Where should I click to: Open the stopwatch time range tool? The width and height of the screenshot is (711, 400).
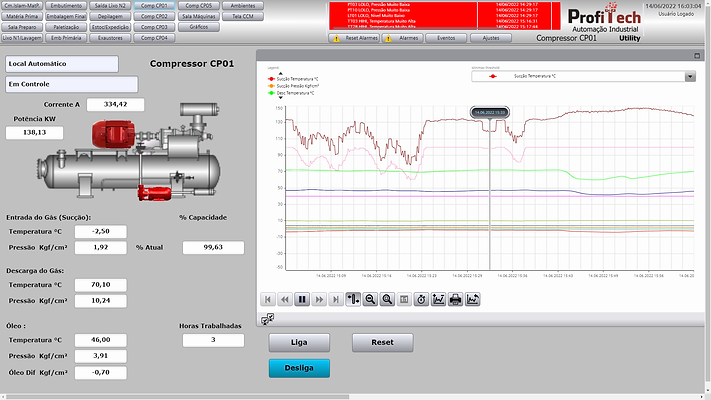421,299
